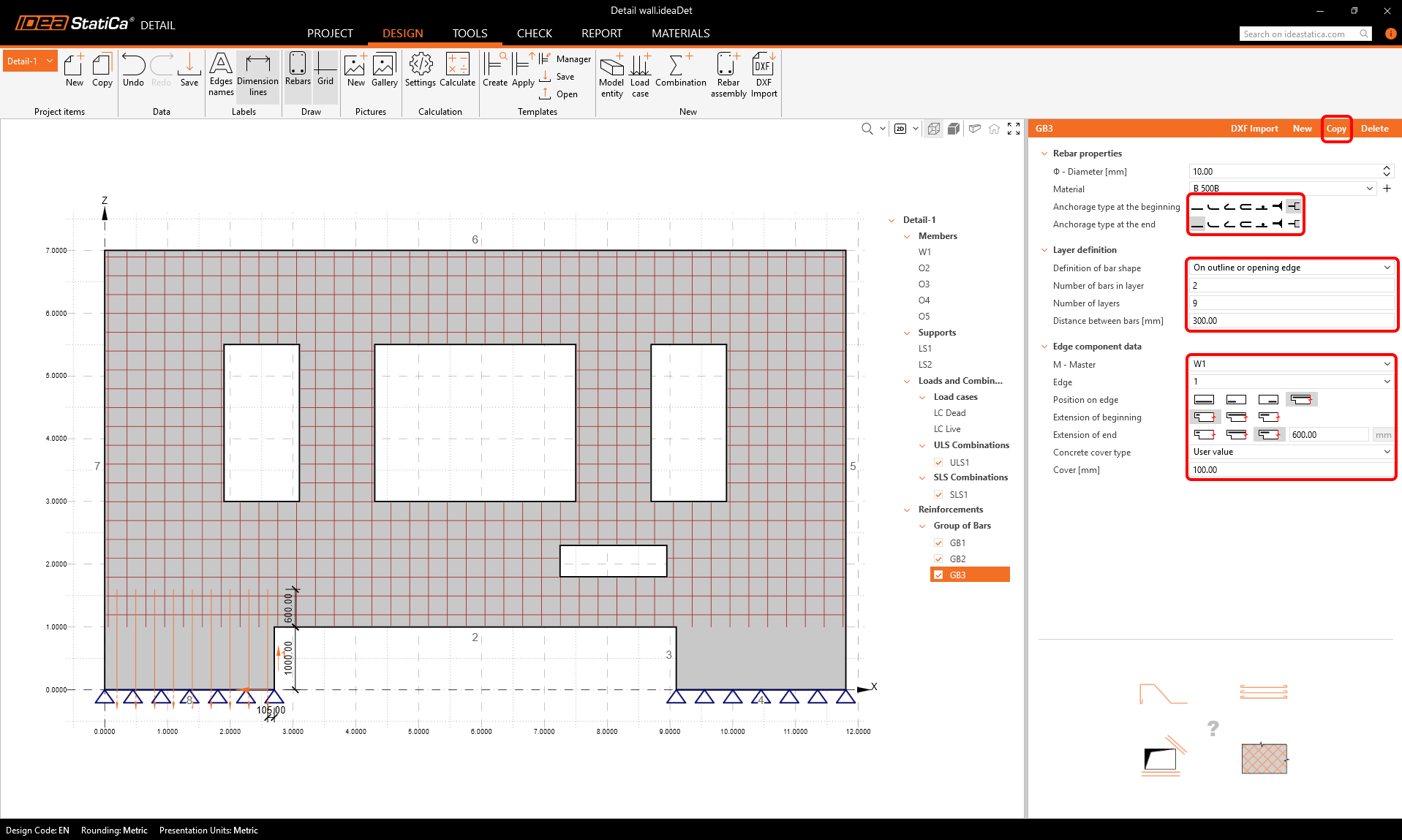Image resolution: width=1402 pixels, height=840 pixels.
Task: Toggle the SLS1 combination checkbox
Action: [x=938, y=495]
